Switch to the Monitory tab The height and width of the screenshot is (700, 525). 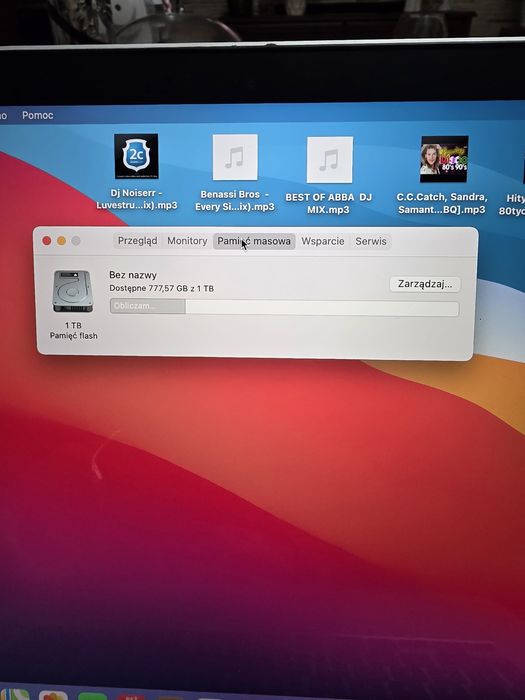pos(187,241)
